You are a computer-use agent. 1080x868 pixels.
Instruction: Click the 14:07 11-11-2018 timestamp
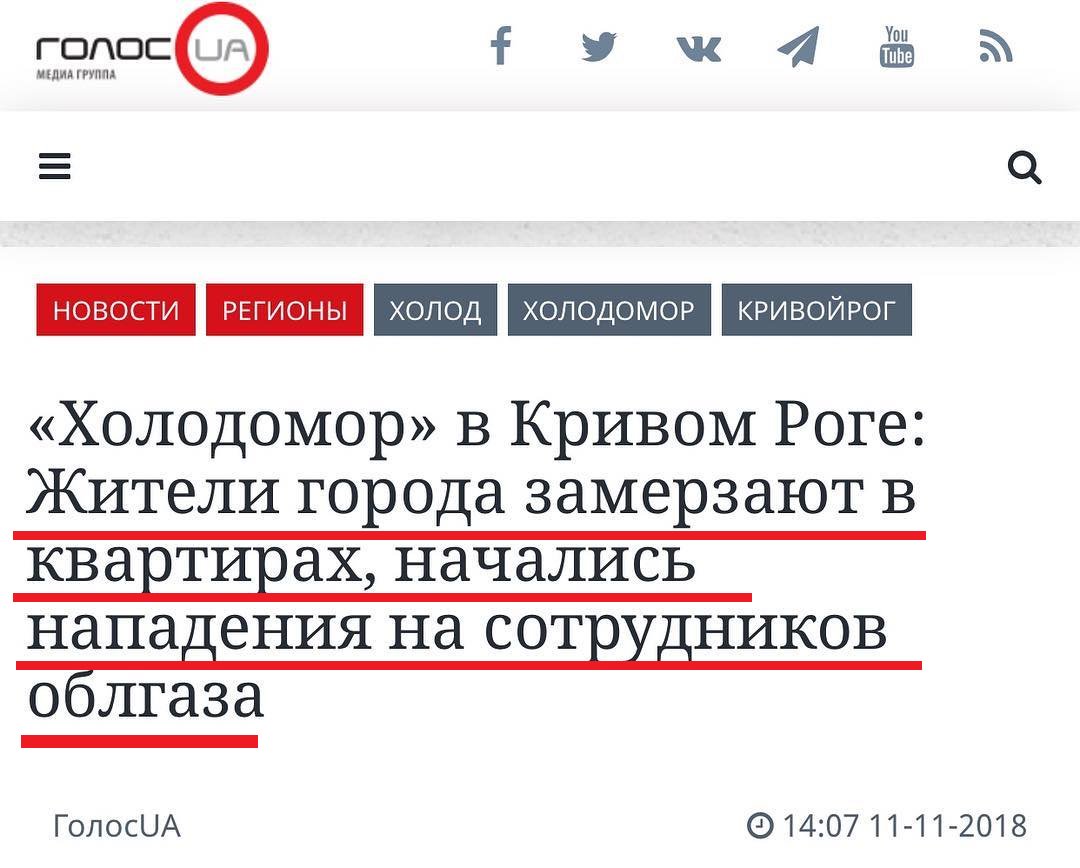coord(904,826)
